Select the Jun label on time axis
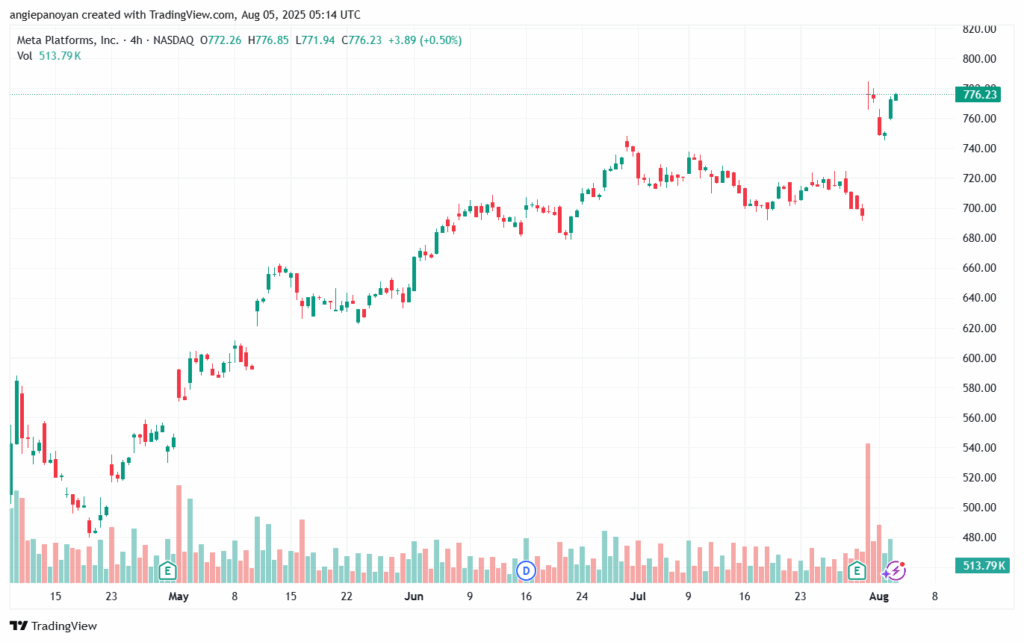 [x=413, y=596]
